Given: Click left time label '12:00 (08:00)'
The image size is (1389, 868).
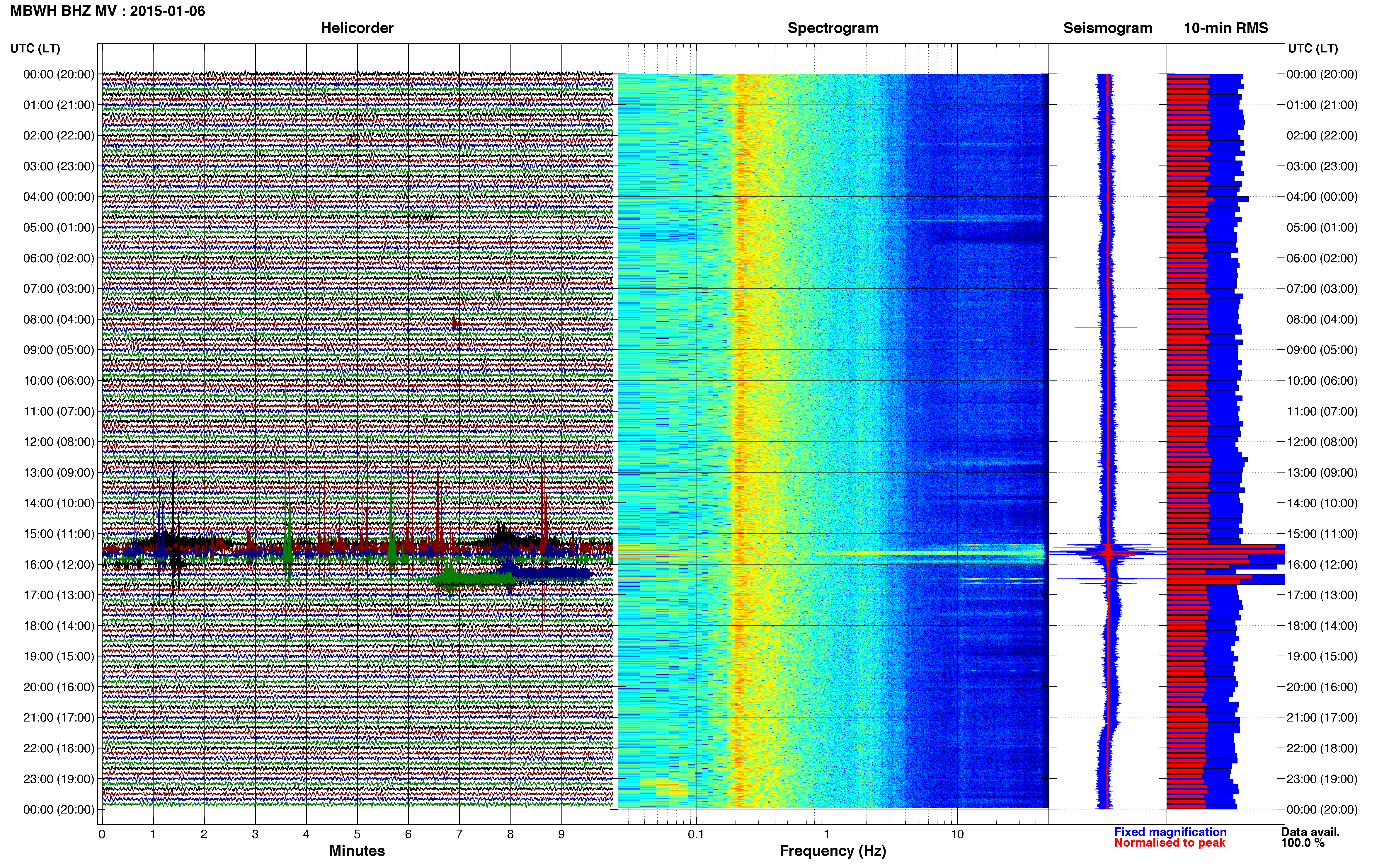Looking at the screenshot, I should 59,442.
